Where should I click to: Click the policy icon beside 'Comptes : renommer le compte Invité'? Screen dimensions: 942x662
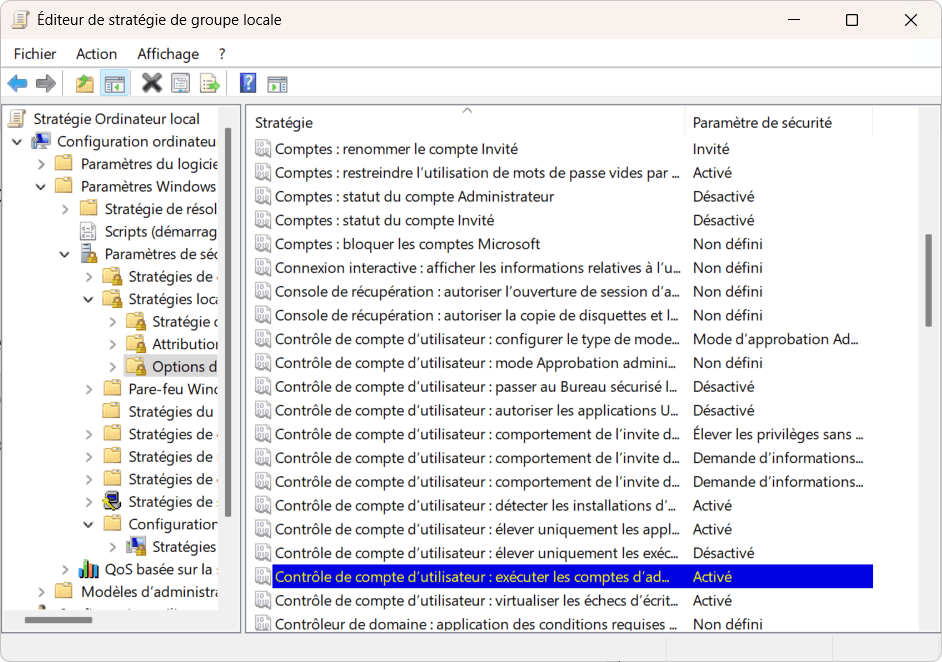click(x=263, y=148)
